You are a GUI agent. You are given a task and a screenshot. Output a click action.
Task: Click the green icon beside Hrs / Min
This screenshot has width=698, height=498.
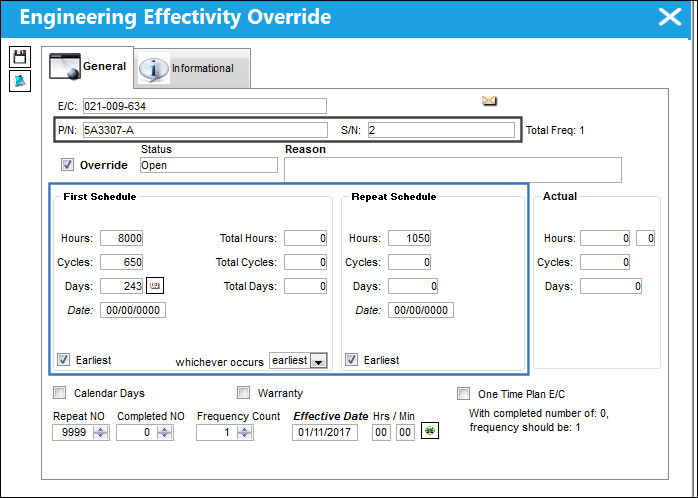tap(430, 431)
